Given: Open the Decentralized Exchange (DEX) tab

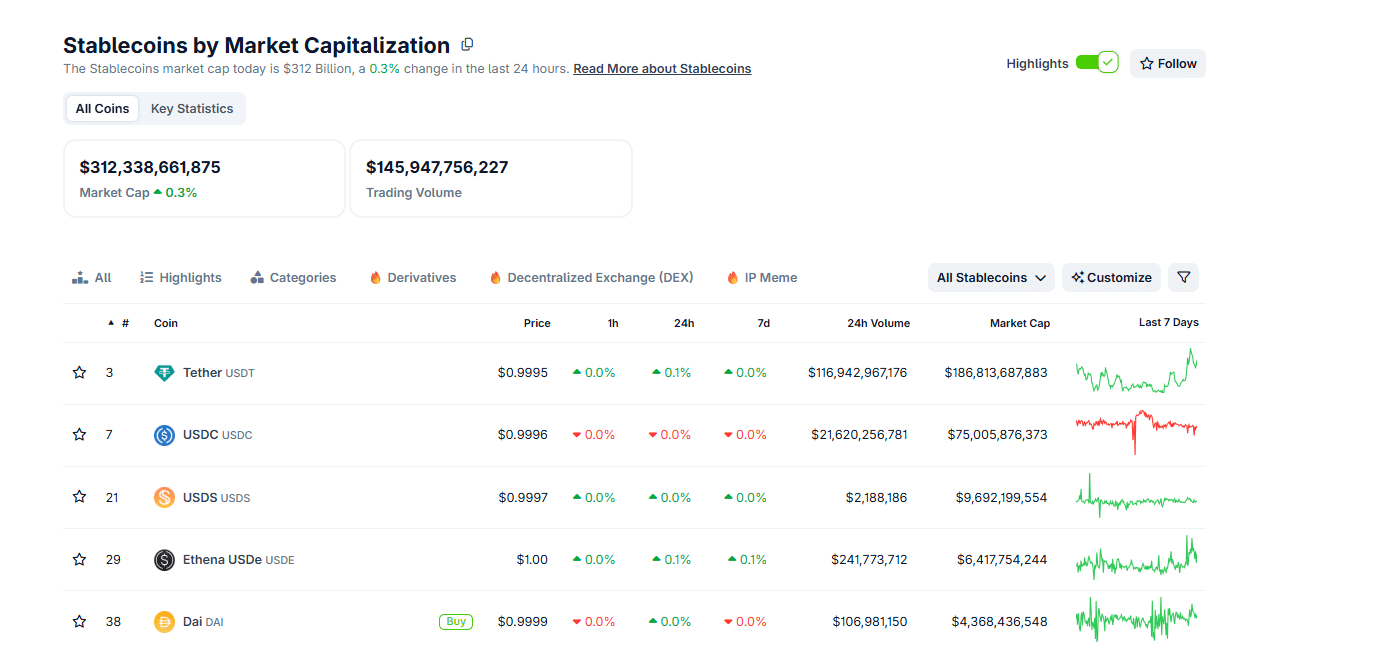Looking at the screenshot, I should (x=589, y=277).
